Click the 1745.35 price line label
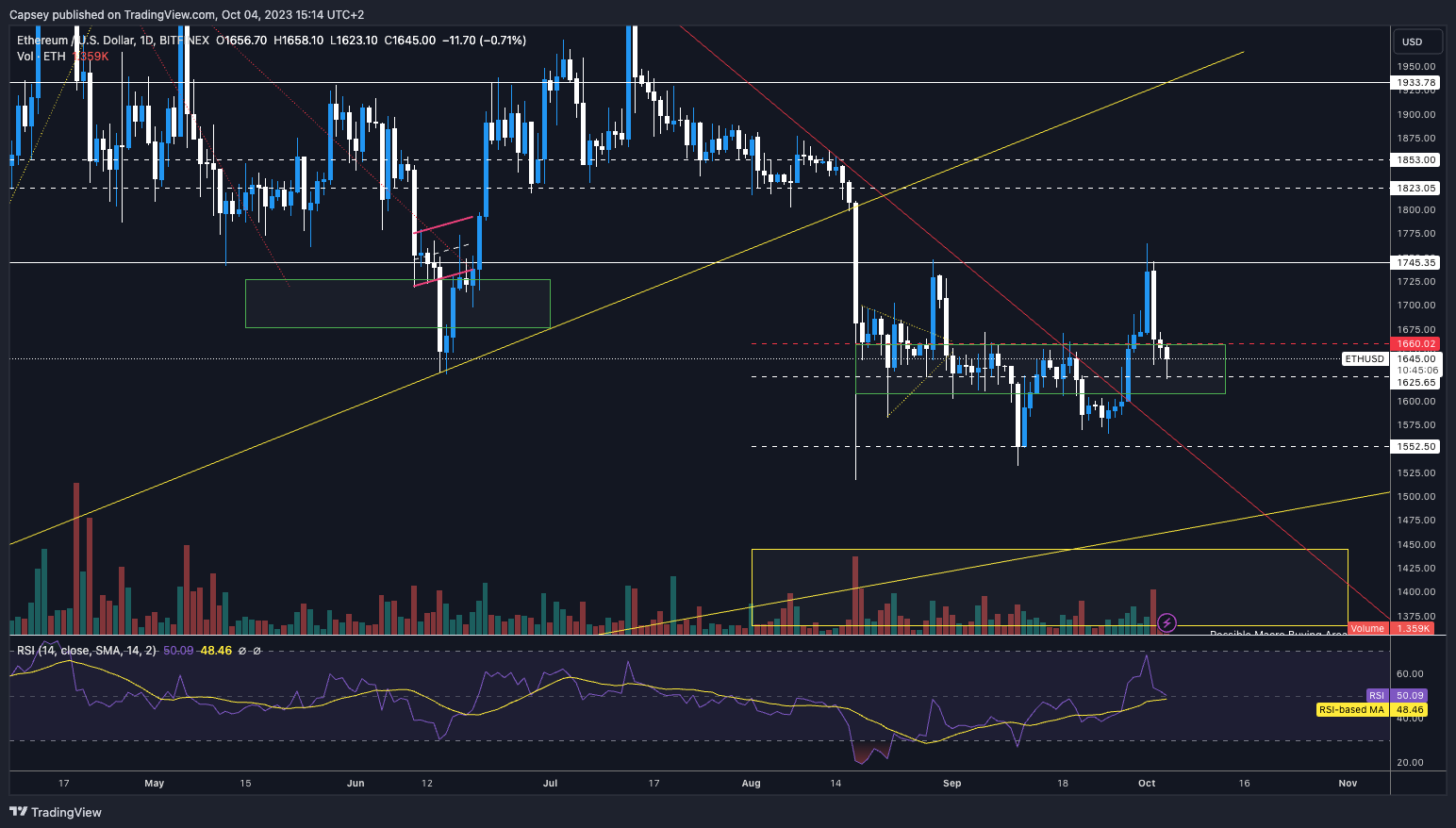 tap(1416, 263)
